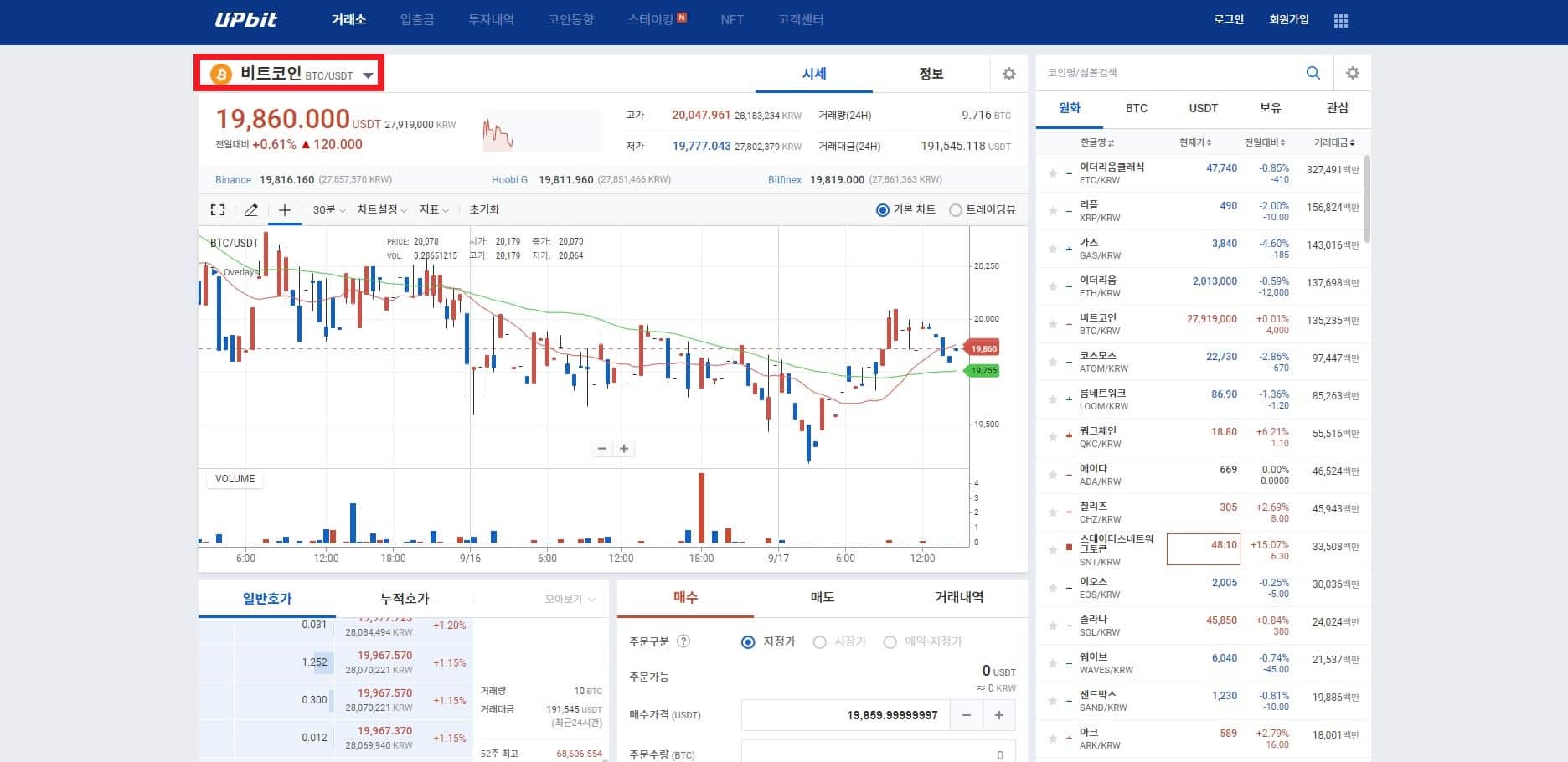The height and width of the screenshot is (762, 1568).
Task: Select the 기본 차트 radio button
Action: click(882, 210)
